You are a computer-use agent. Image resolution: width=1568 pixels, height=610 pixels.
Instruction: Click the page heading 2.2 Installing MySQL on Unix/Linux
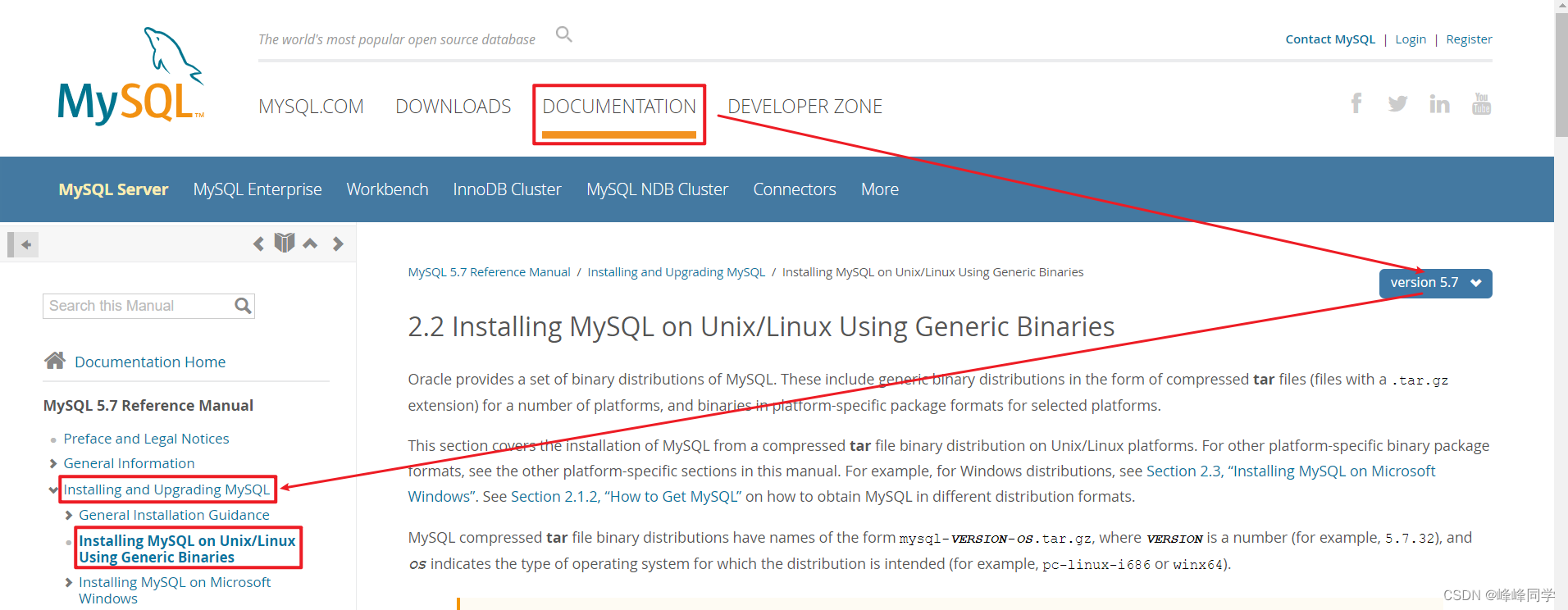click(761, 326)
